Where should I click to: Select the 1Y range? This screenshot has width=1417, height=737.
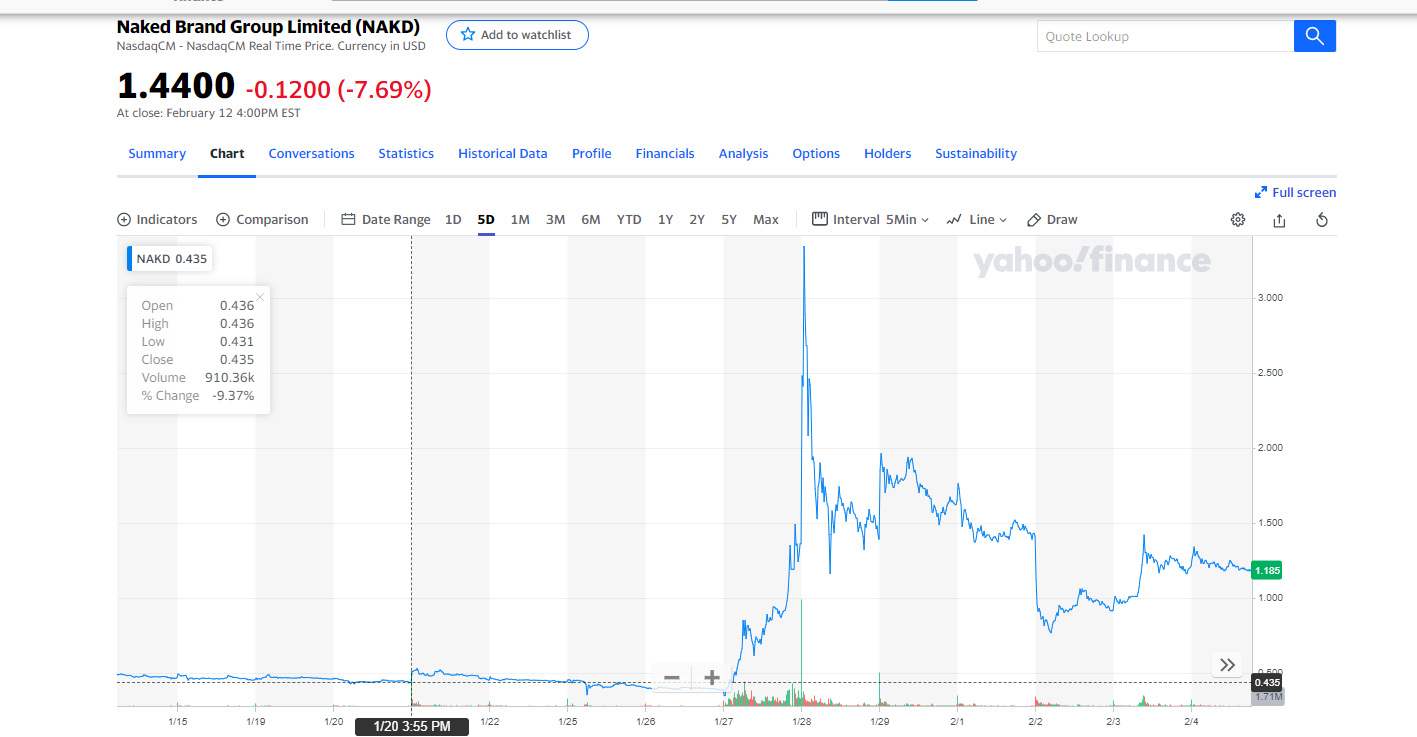[x=665, y=220]
